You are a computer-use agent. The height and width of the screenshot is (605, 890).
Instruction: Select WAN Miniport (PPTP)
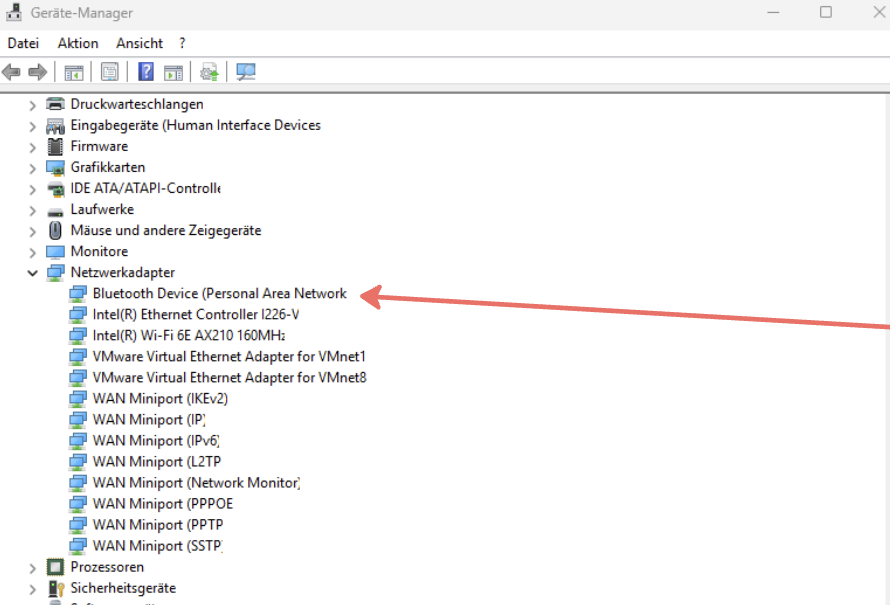click(158, 524)
